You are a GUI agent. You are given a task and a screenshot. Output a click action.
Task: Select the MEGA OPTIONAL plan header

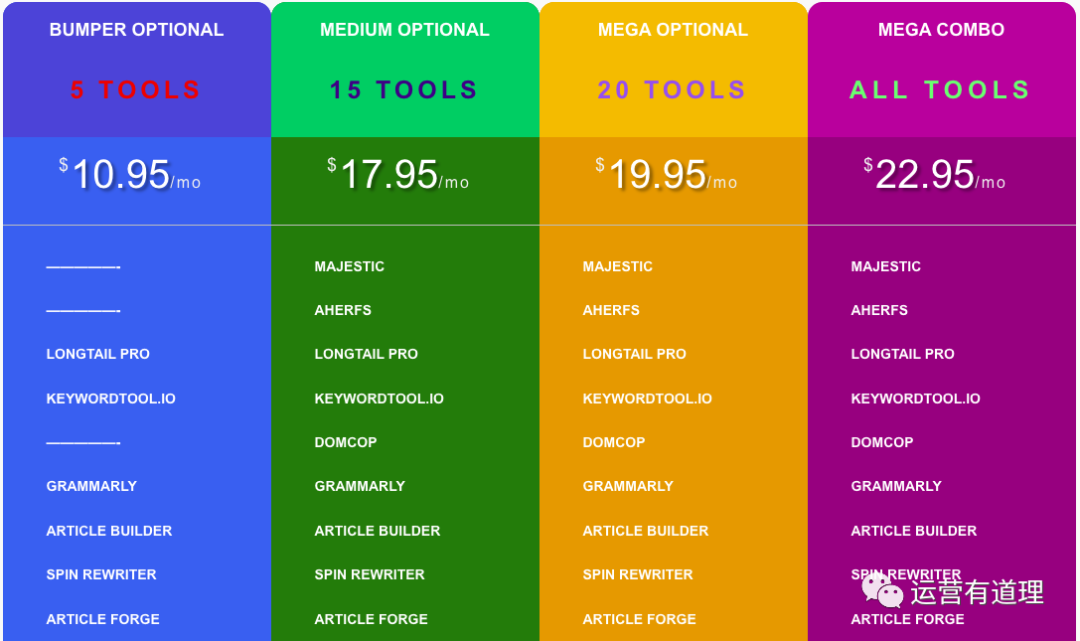tap(673, 30)
